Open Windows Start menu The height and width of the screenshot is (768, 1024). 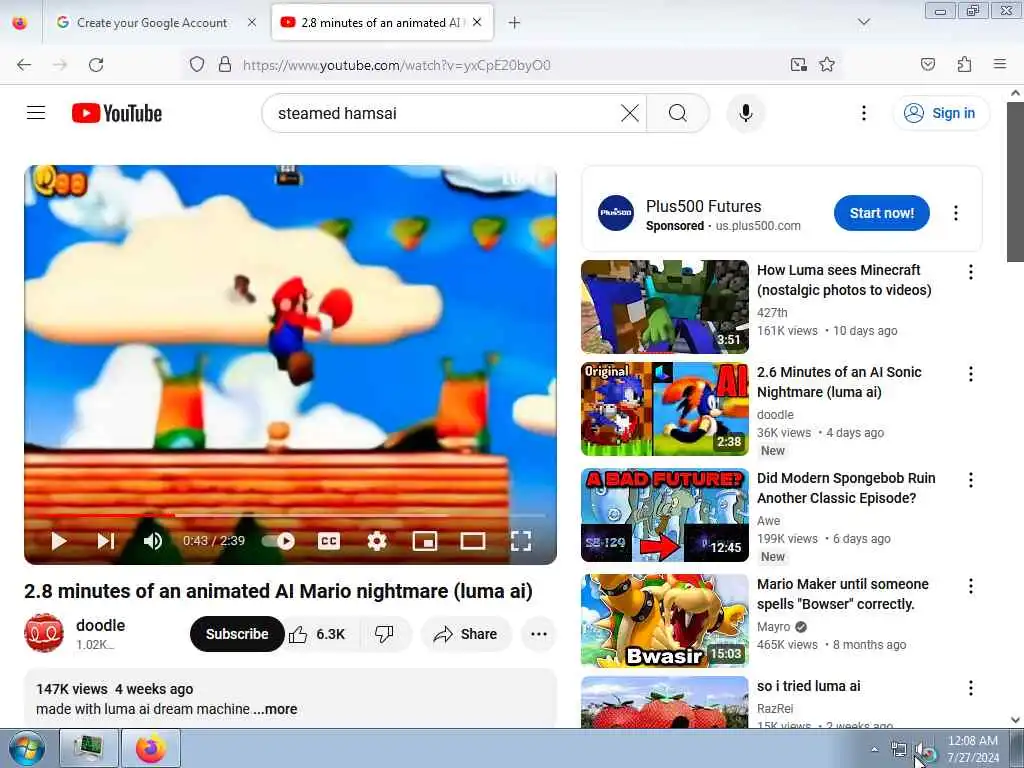tap(26, 748)
